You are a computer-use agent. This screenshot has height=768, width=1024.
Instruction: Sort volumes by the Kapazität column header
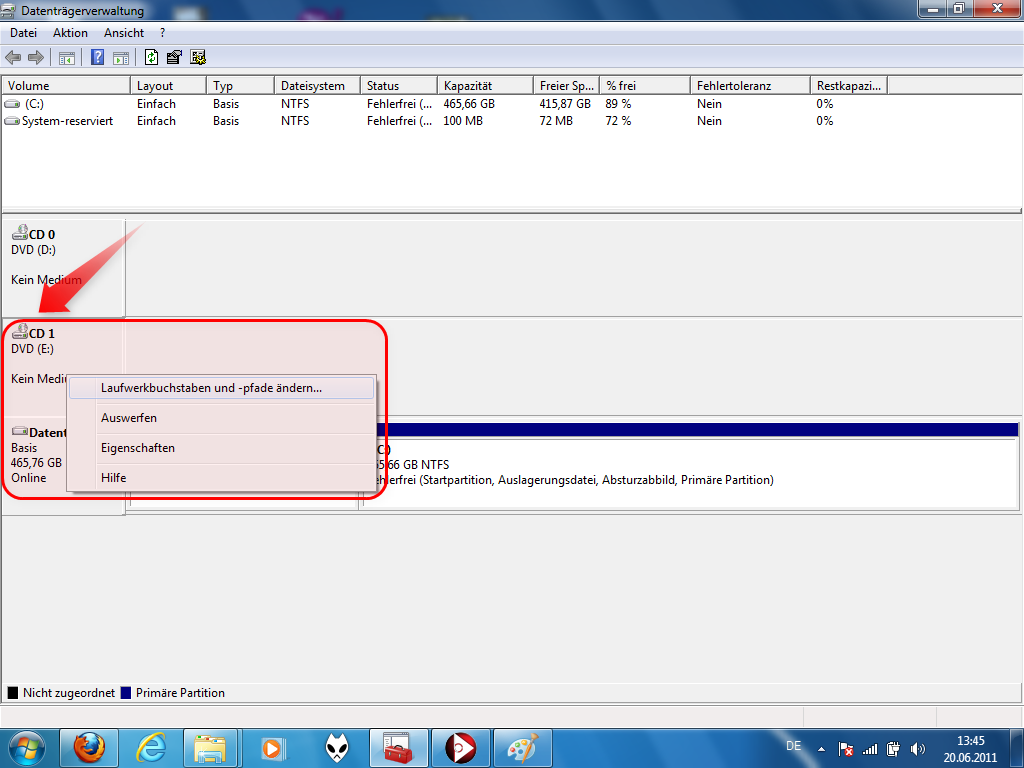click(467, 86)
